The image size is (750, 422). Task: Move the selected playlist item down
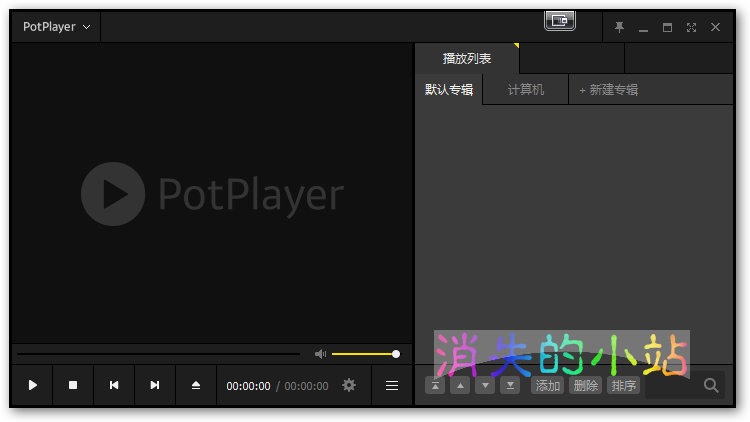[485, 385]
